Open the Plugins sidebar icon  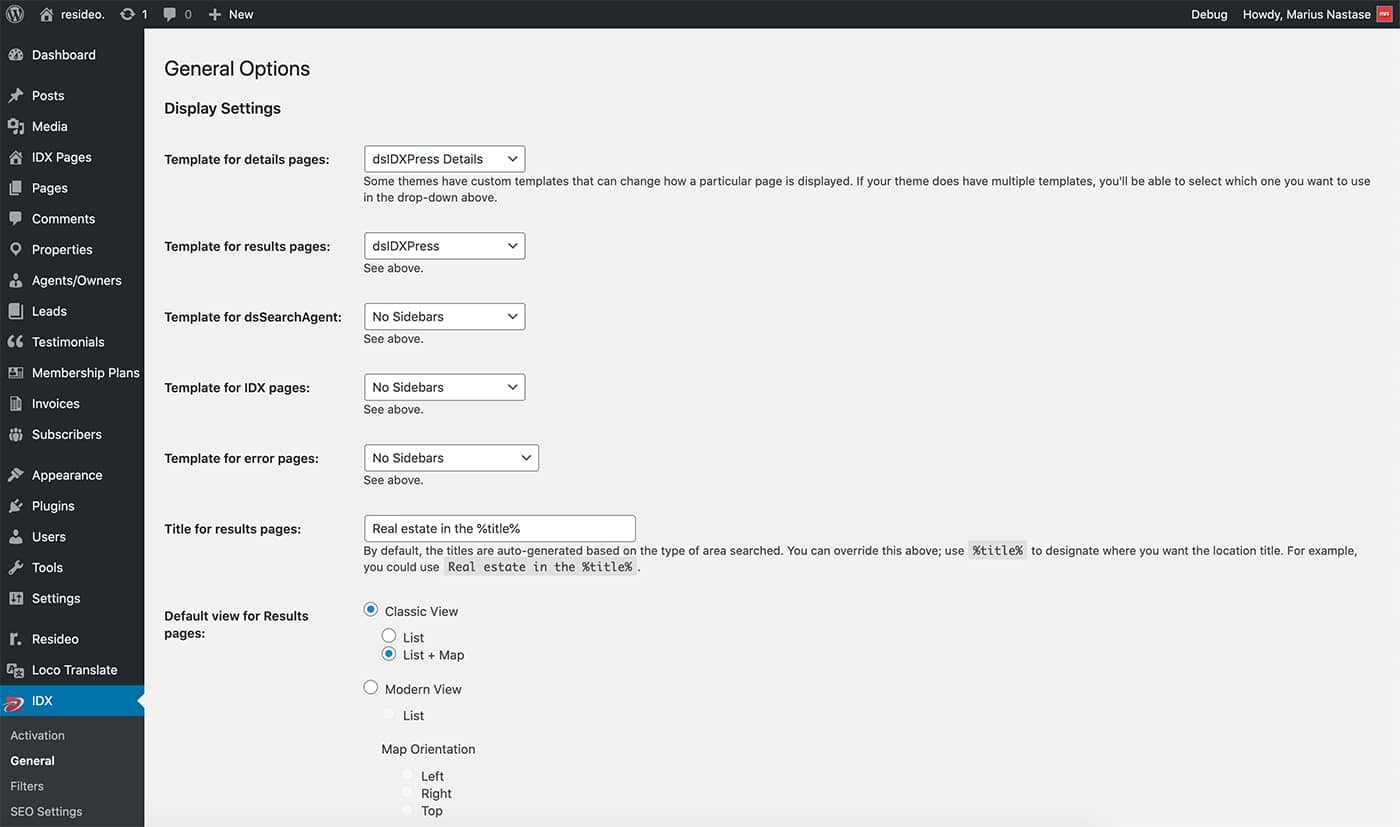pyautogui.click(x=15, y=506)
